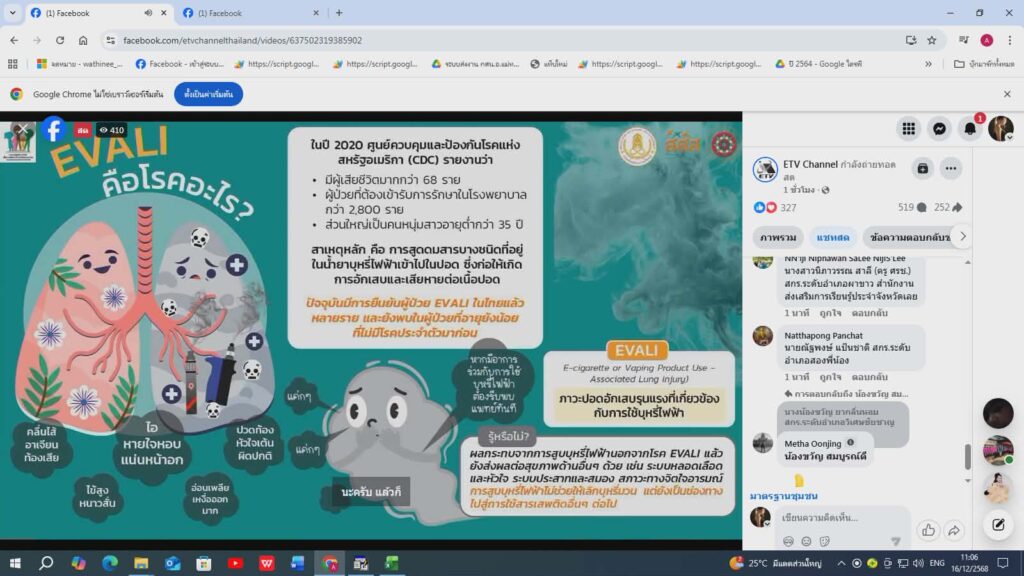Mute the audio on first Facebook tab

coord(148,13)
